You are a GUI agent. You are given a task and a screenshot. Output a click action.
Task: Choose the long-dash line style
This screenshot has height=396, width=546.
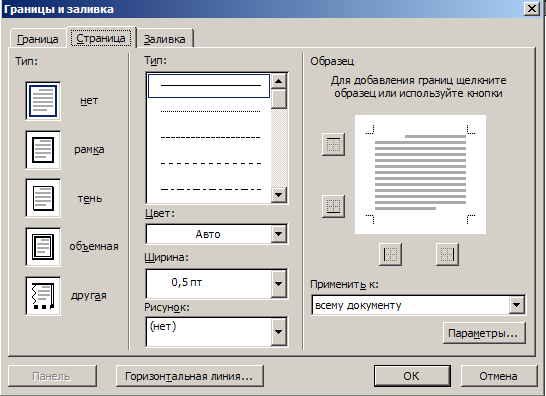tap(210, 163)
